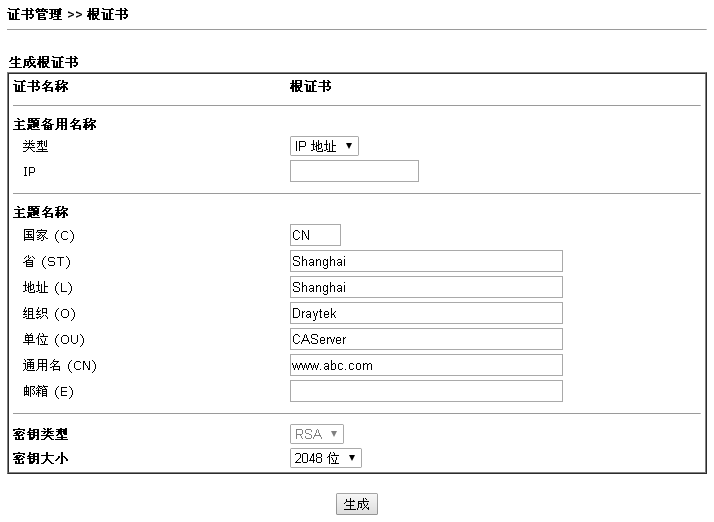Click the 根证书 certificate name value
The height and width of the screenshot is (522, 714).
[x=311, y=86]
